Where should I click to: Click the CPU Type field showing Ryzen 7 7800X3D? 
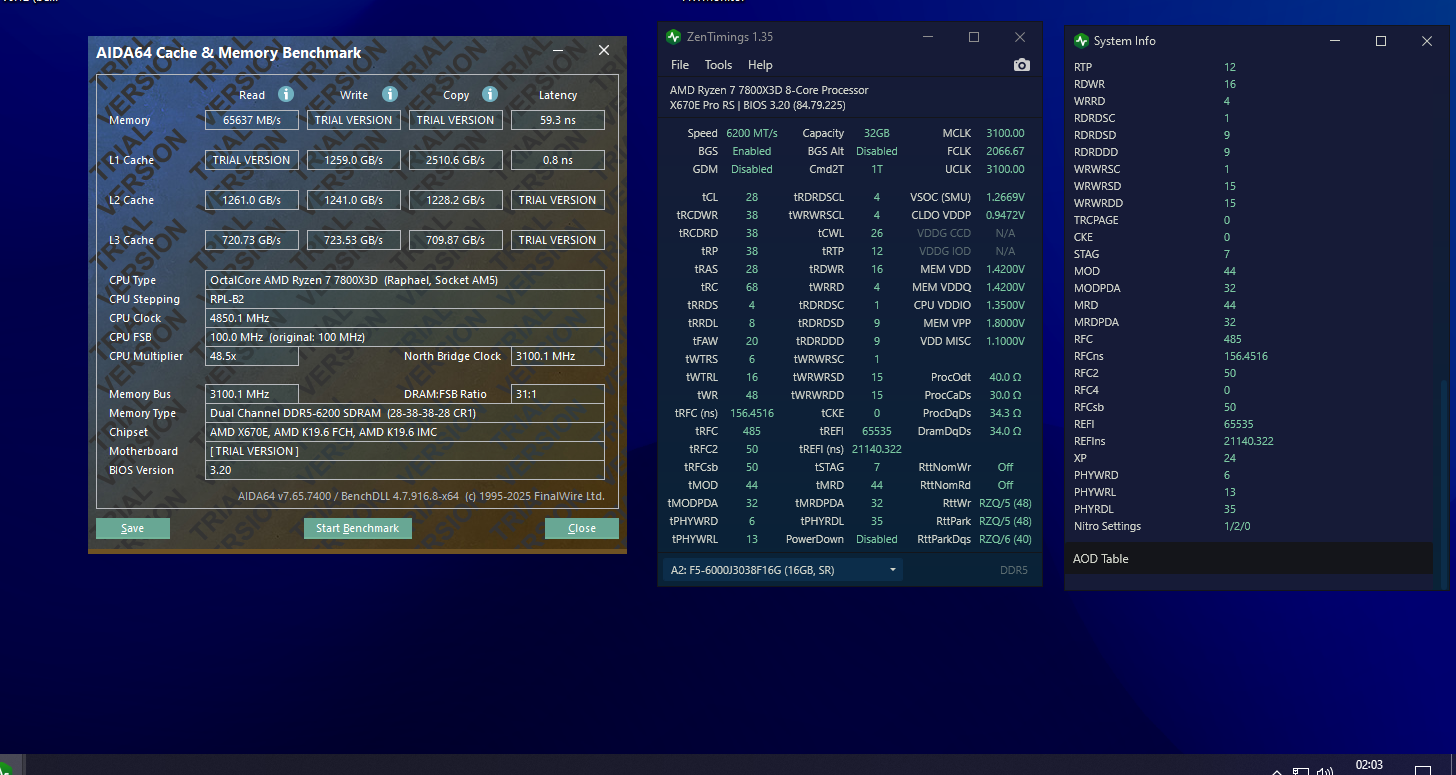click(405, 280)
